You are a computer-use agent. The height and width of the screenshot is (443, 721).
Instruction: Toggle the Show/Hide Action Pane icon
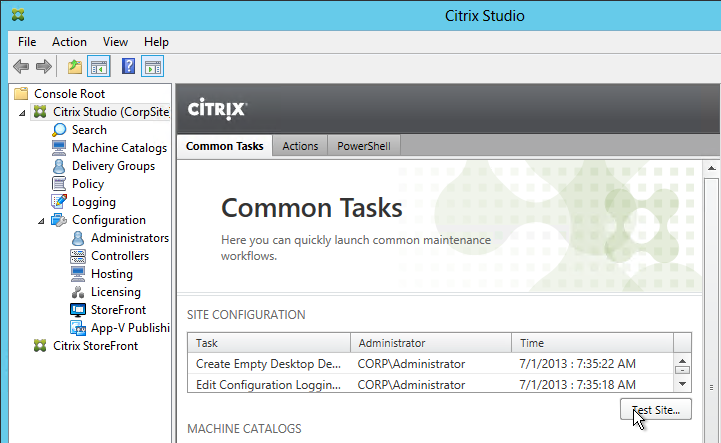(x=153, y=67)
